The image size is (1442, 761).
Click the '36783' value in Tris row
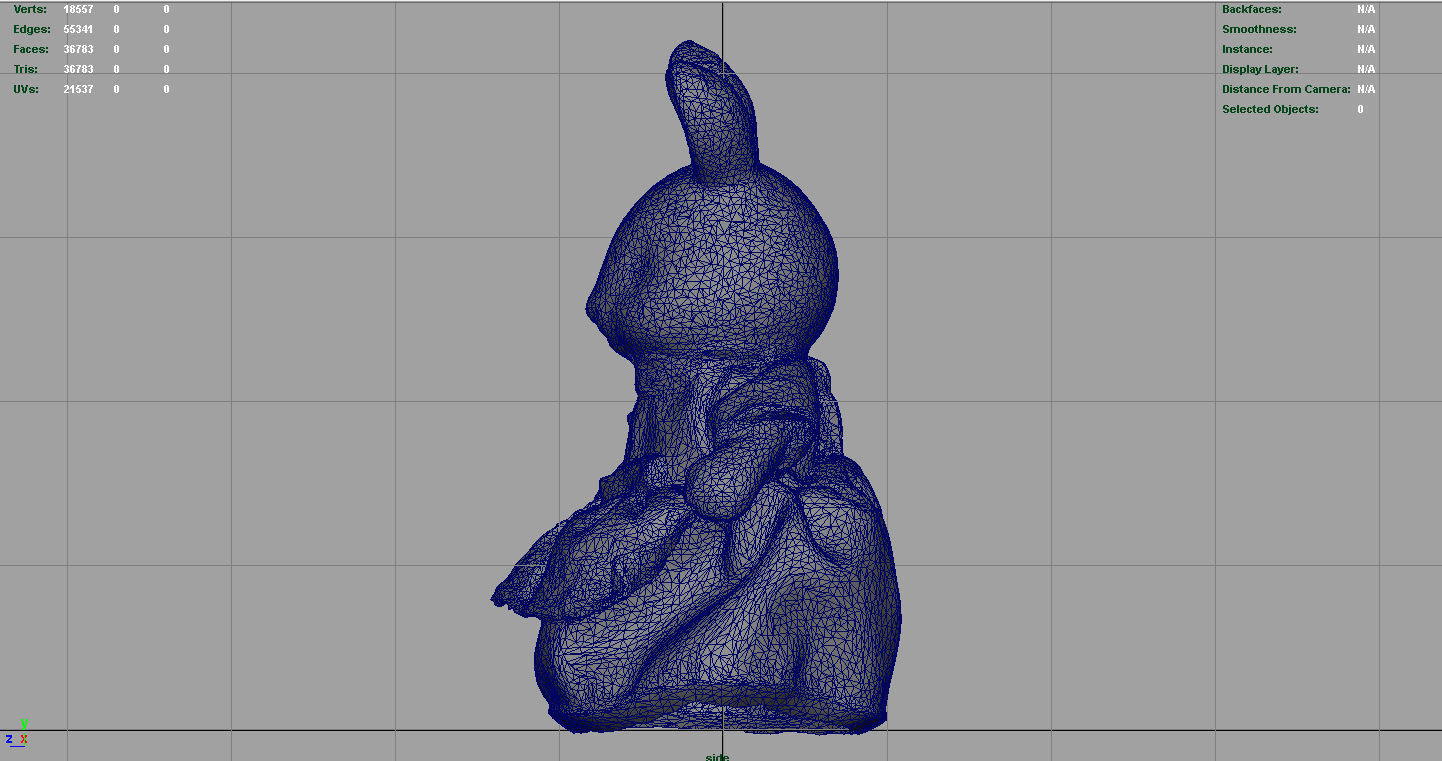pyautogui.click(x=78, y=69)
